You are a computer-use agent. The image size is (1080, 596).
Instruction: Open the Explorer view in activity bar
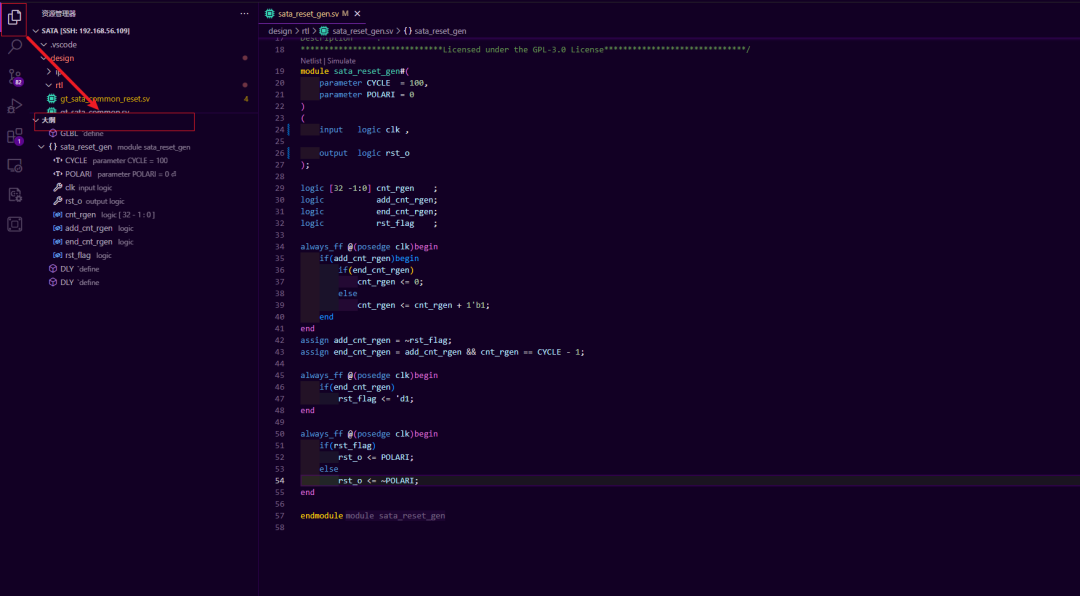15,17
